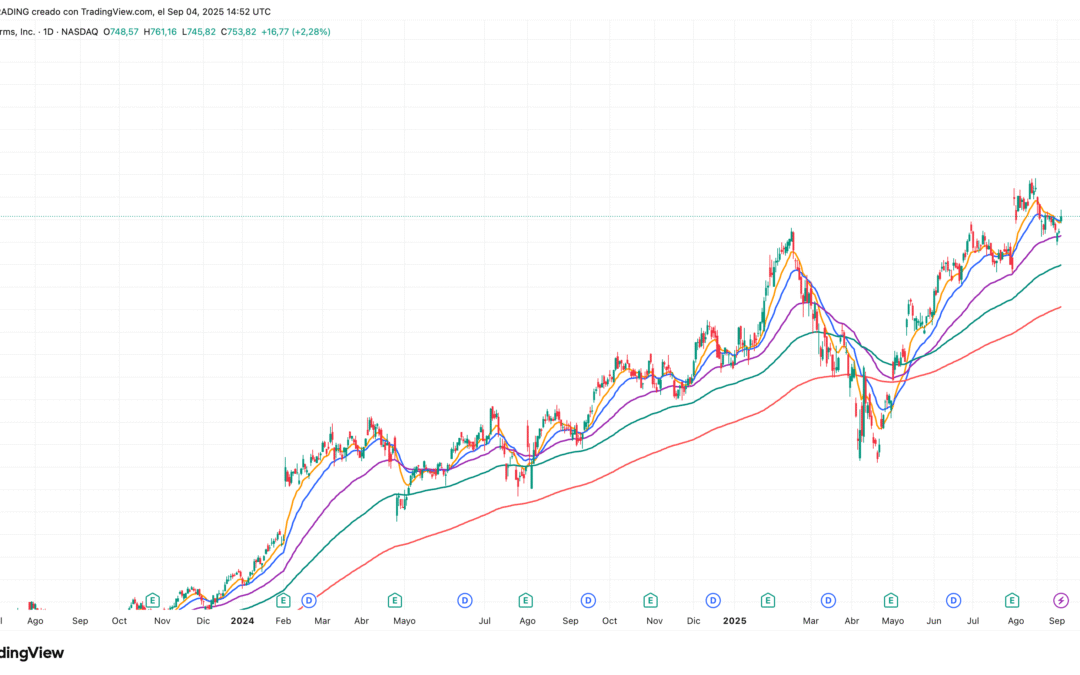Click the dividend marker above Dic 2024
The image size is (1080, 675).
(712, 601)
